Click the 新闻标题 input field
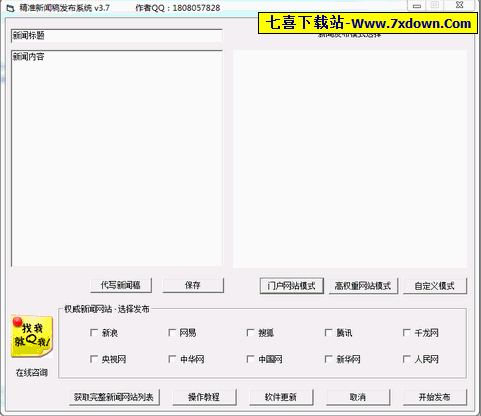 [x=117, y=36]
